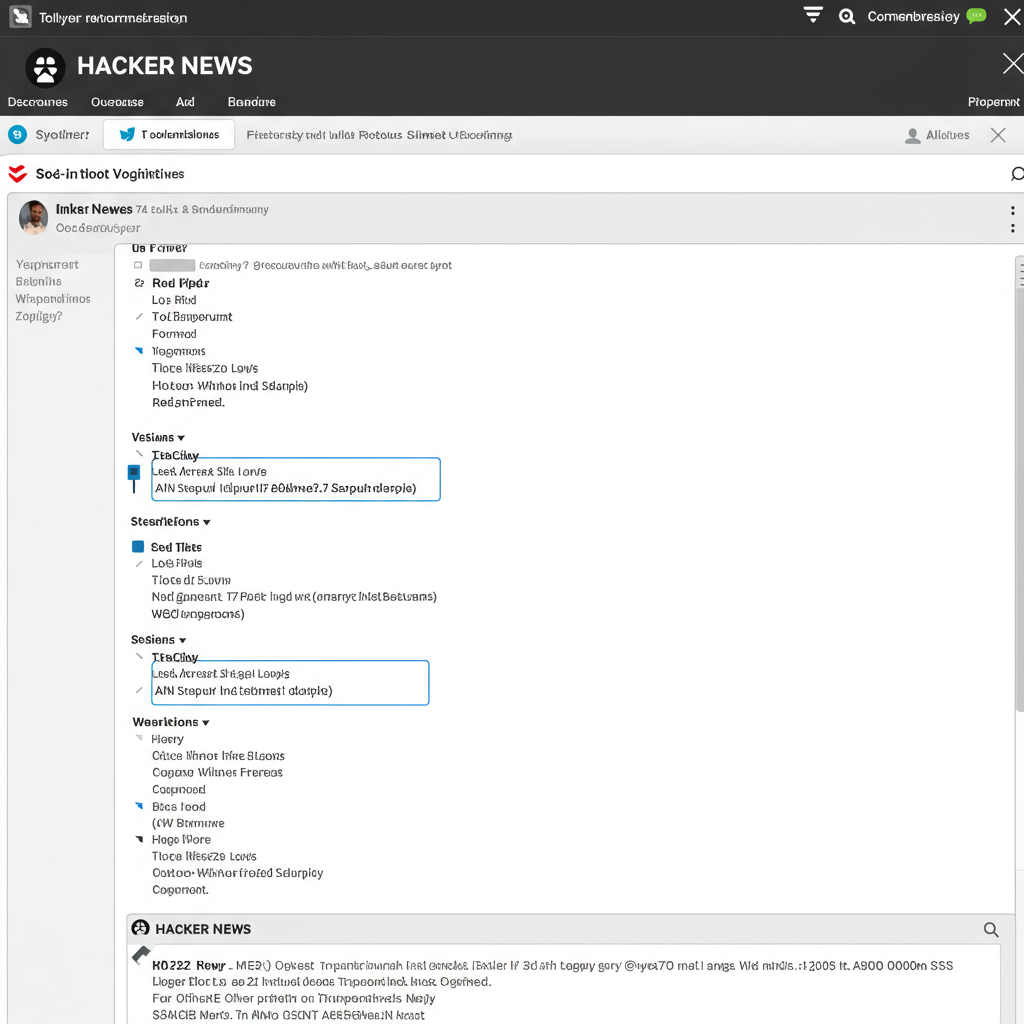1024x1024 pixels.
Task: Open the Aid menu
Action: coord(185,102)
